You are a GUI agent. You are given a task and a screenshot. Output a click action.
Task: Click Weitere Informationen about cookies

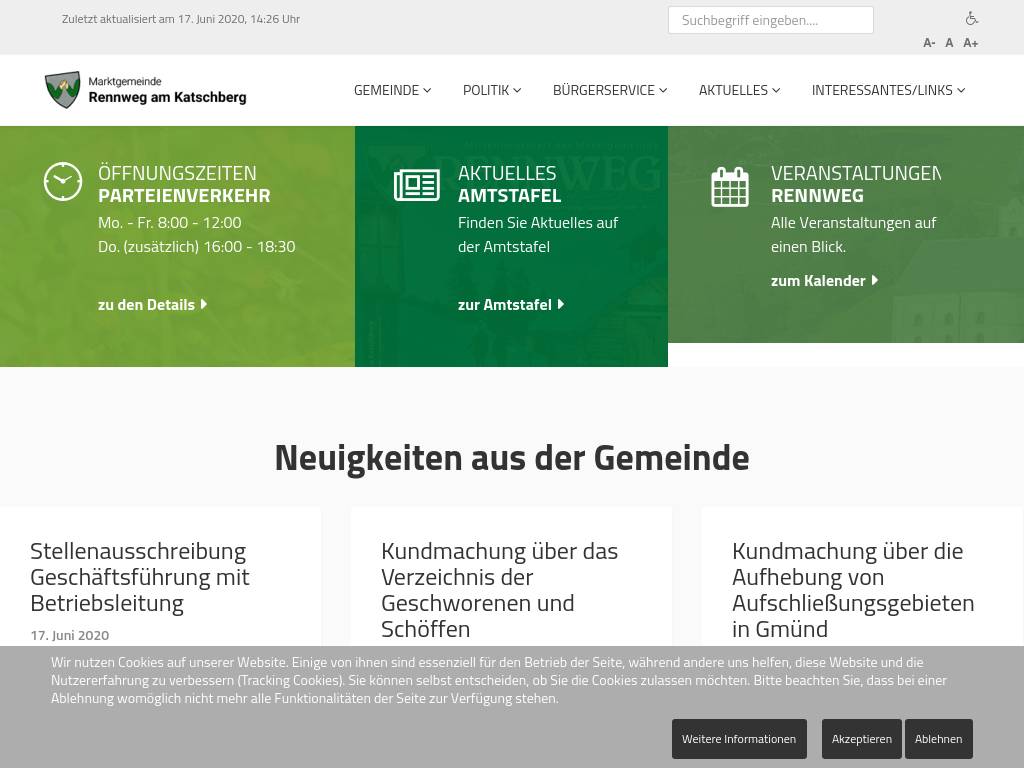739,739
